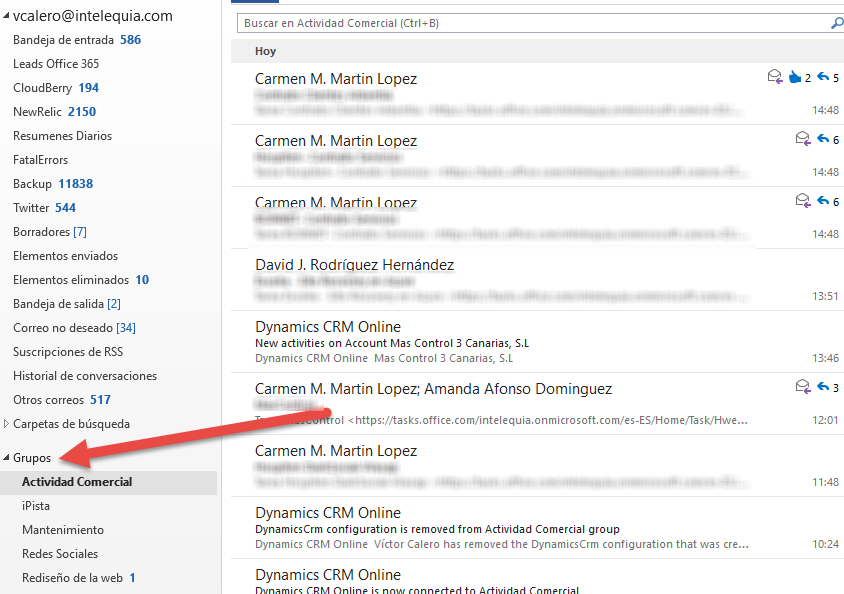Click inside the Buscar en Actividad Comercial search field

click(500, 23)
